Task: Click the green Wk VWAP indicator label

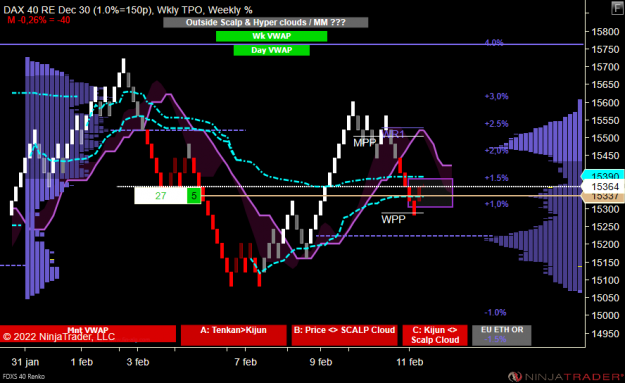Action: coord(271,36)
